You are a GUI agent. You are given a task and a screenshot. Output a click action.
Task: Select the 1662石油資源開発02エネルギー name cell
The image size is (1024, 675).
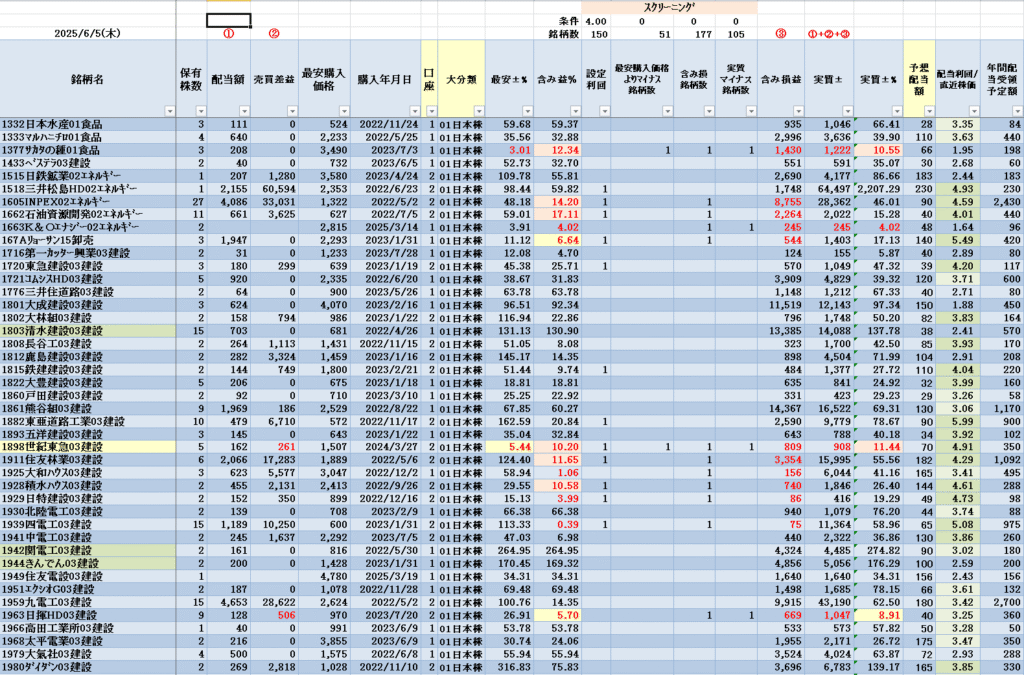[88, 214]
